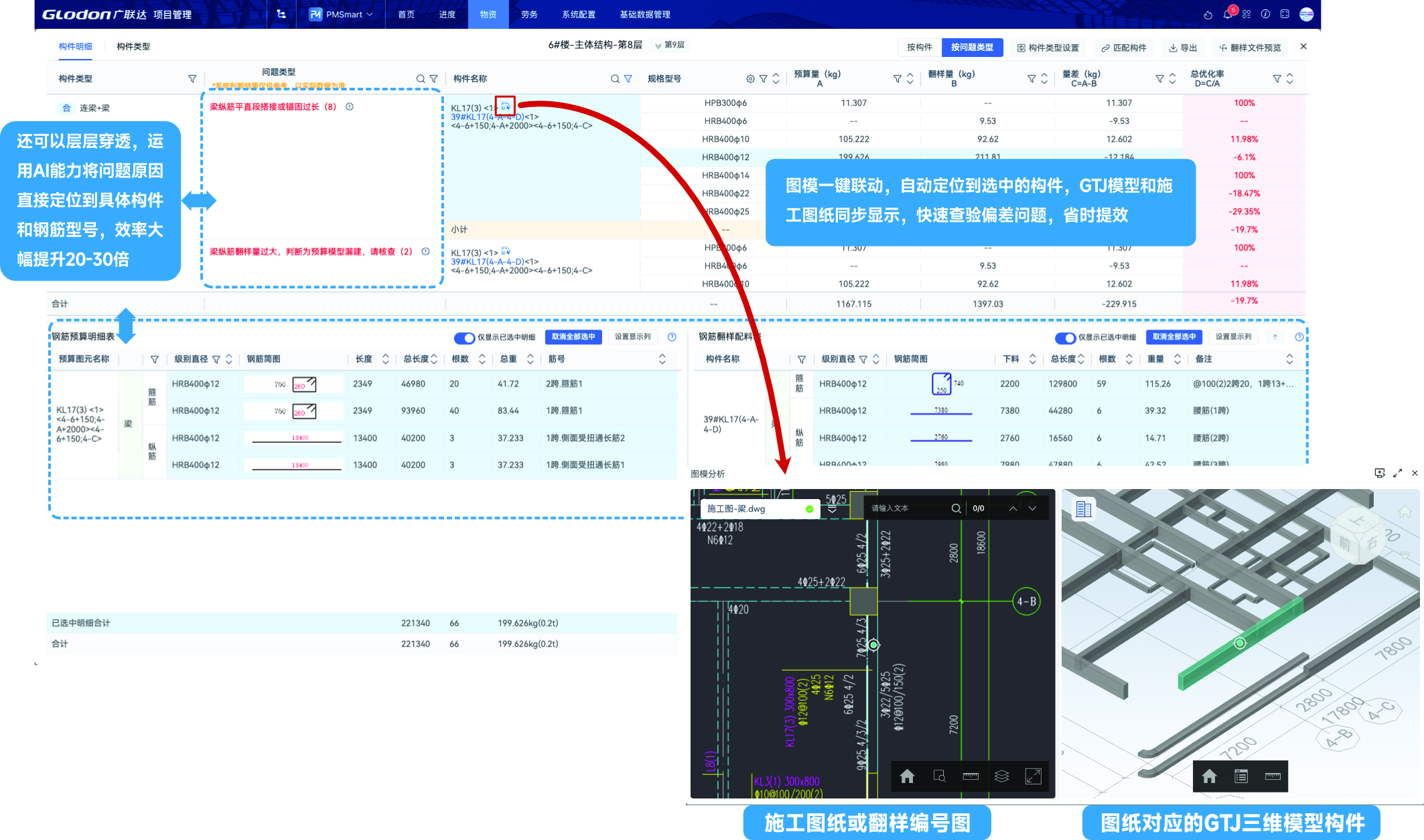The height and width of the screenshot is (840, 1424).
Task: Click the ruler measure tool in the drawing viewer
Action: coord(971,776)
